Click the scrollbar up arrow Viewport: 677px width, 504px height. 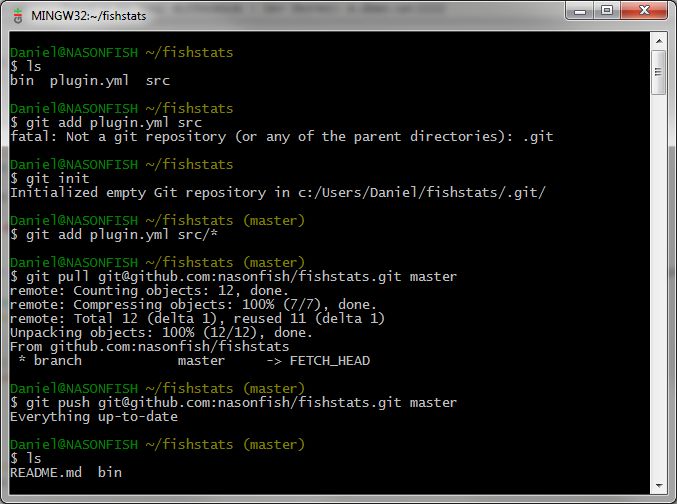(659, 41)
